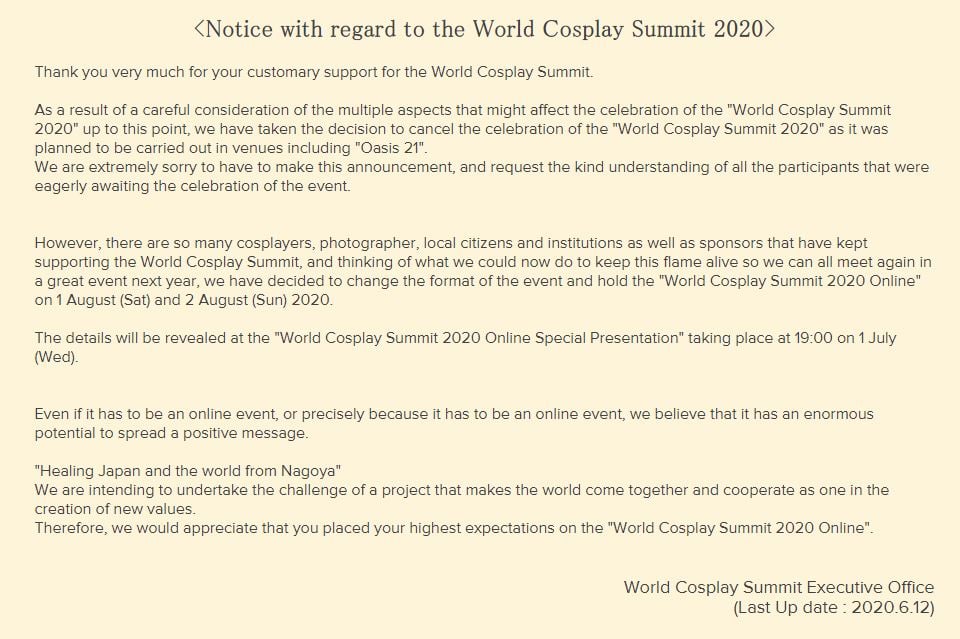The height and width of the screenshot is (639, 960).
Task: Click the "World Cosplay Summit Executive Office" signature
Action: tap(779, 587)
